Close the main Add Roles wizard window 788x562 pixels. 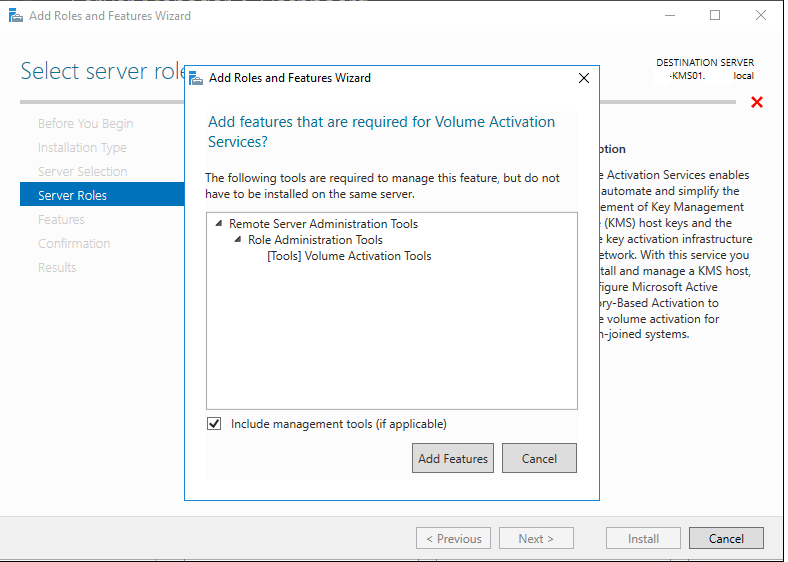(760, 16)
